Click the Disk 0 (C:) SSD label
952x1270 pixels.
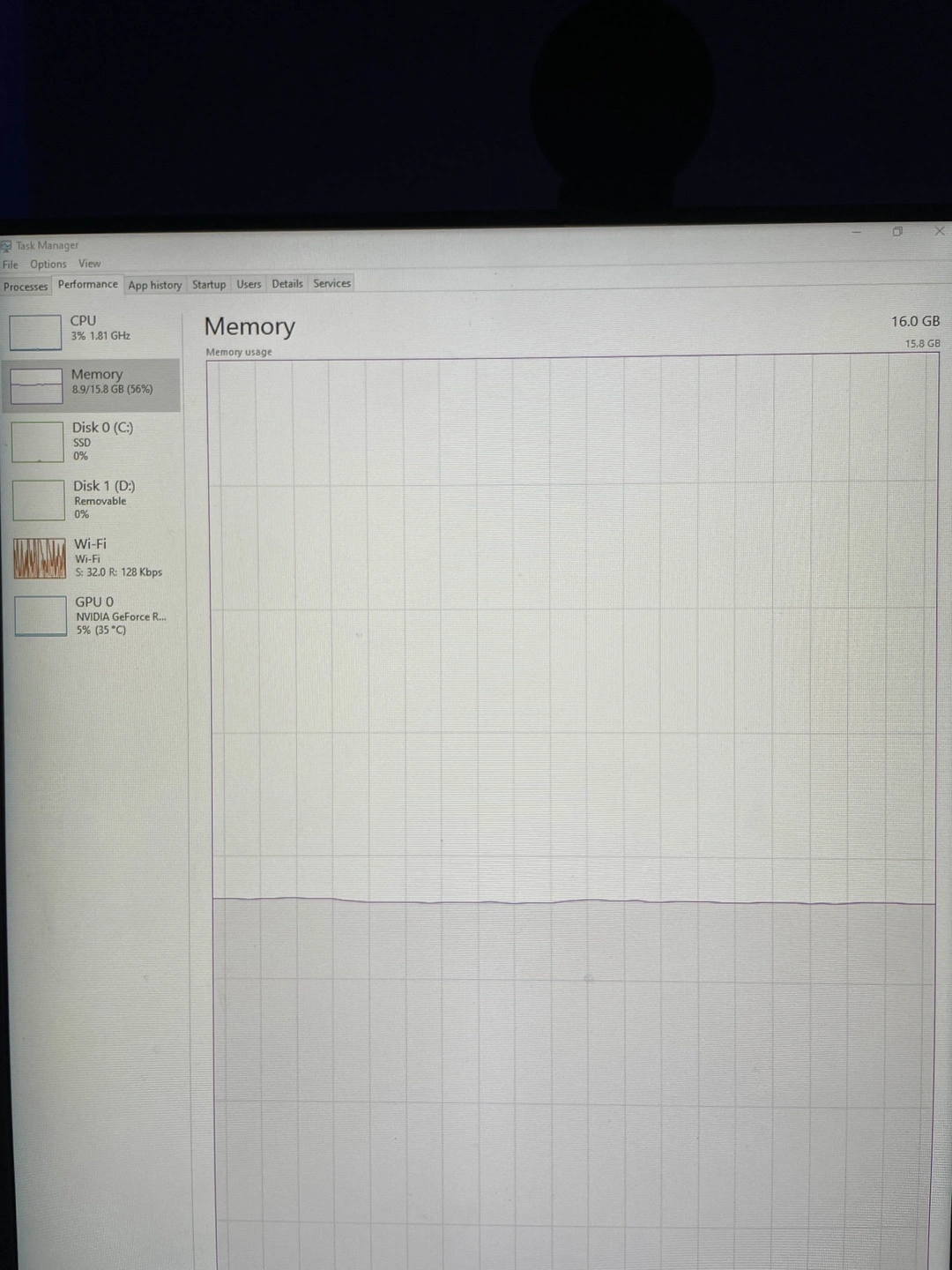(102, 441)
